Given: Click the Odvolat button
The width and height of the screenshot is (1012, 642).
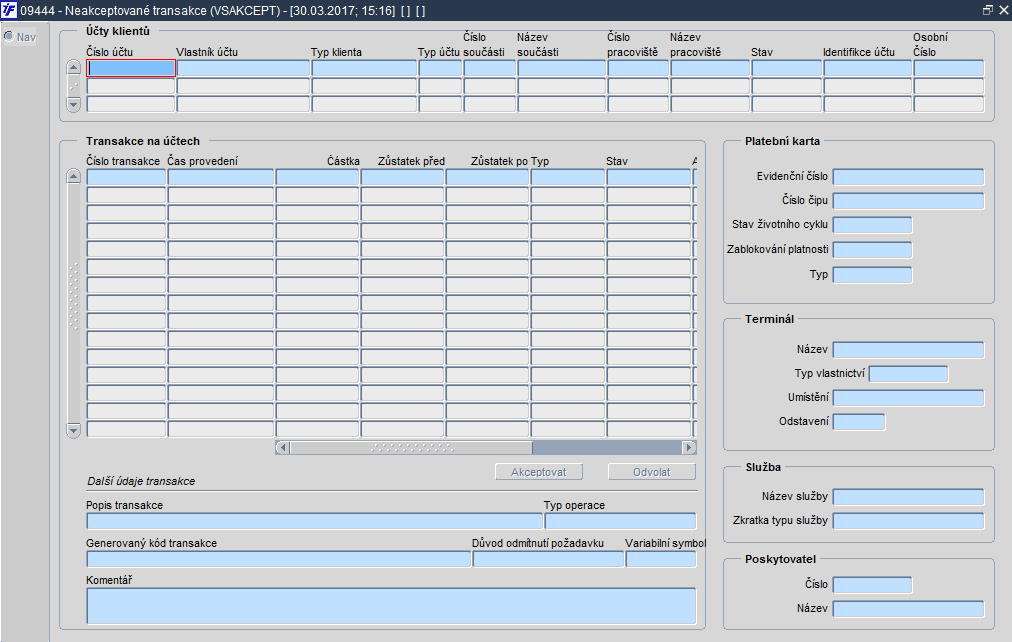Looking at the screenshot, I should 652,472.
